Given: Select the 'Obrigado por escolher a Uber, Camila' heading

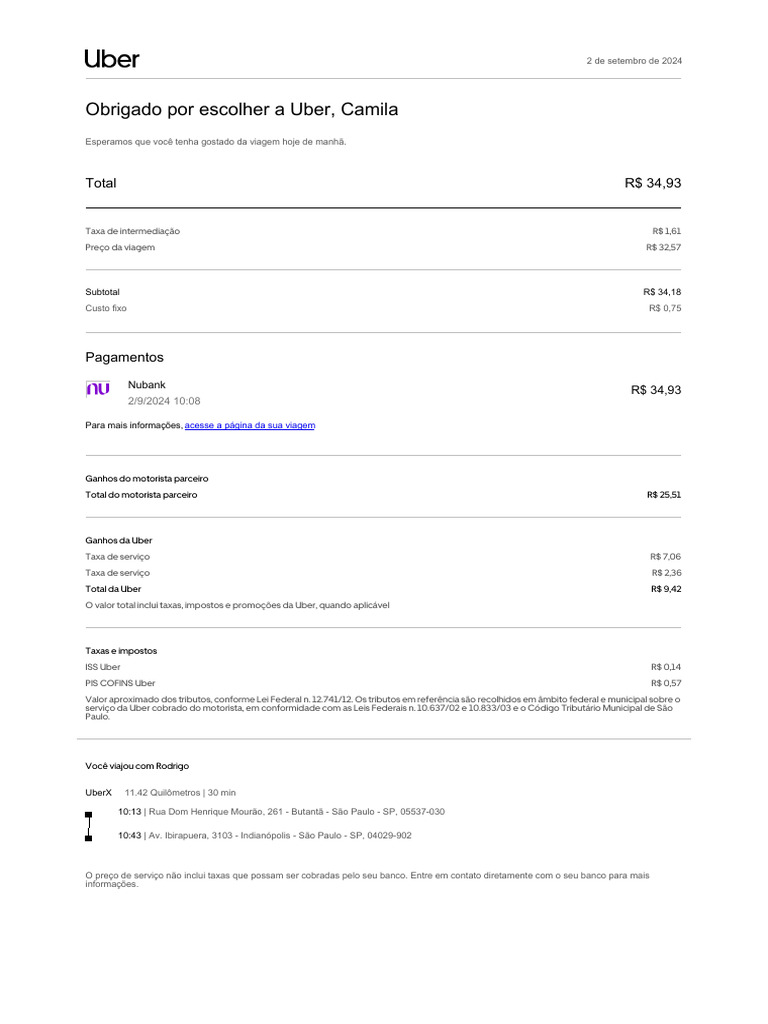Looking at the screenshot, I should [x=242, y=109].
